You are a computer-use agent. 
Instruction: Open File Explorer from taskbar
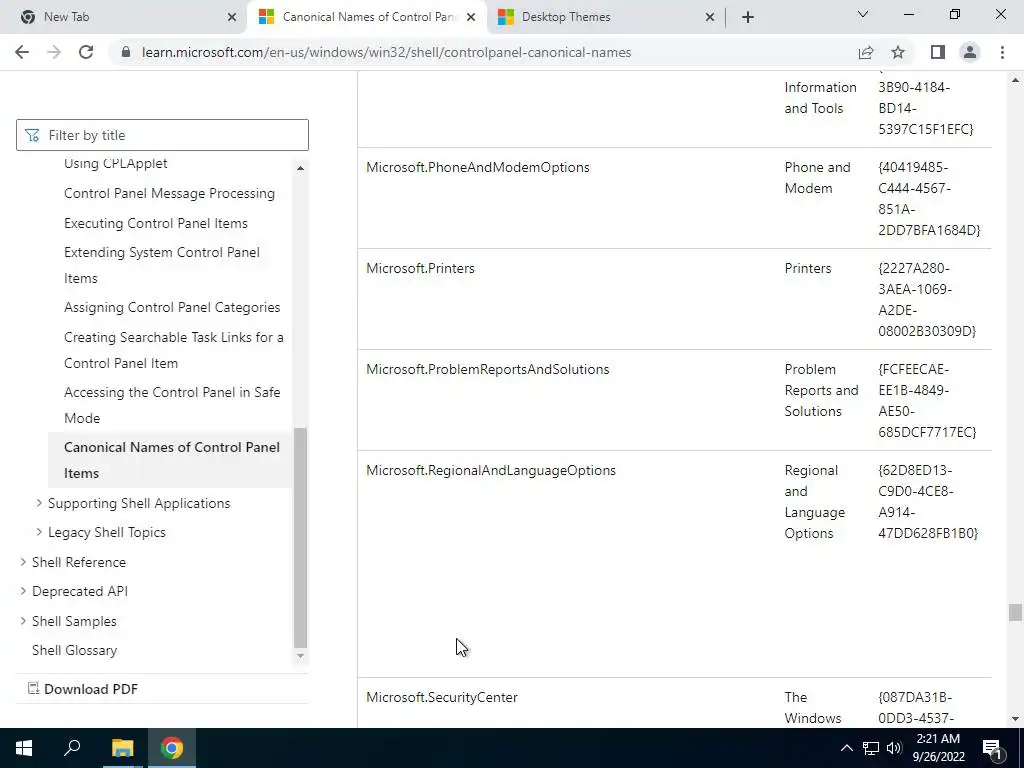[x=122, y=748]
